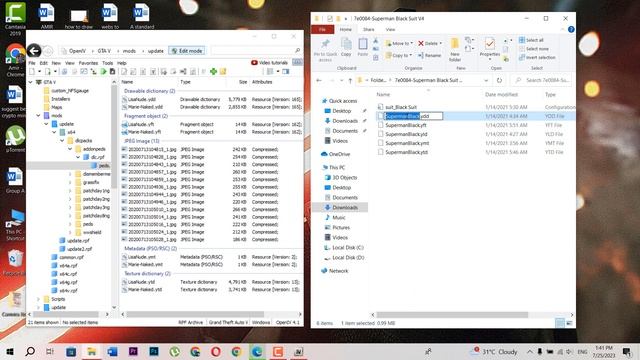This screenshot has width=640, height=360.
Task: Collapse the x64 node chevron in OpenIV tree
Action: [x=54, y=132]
